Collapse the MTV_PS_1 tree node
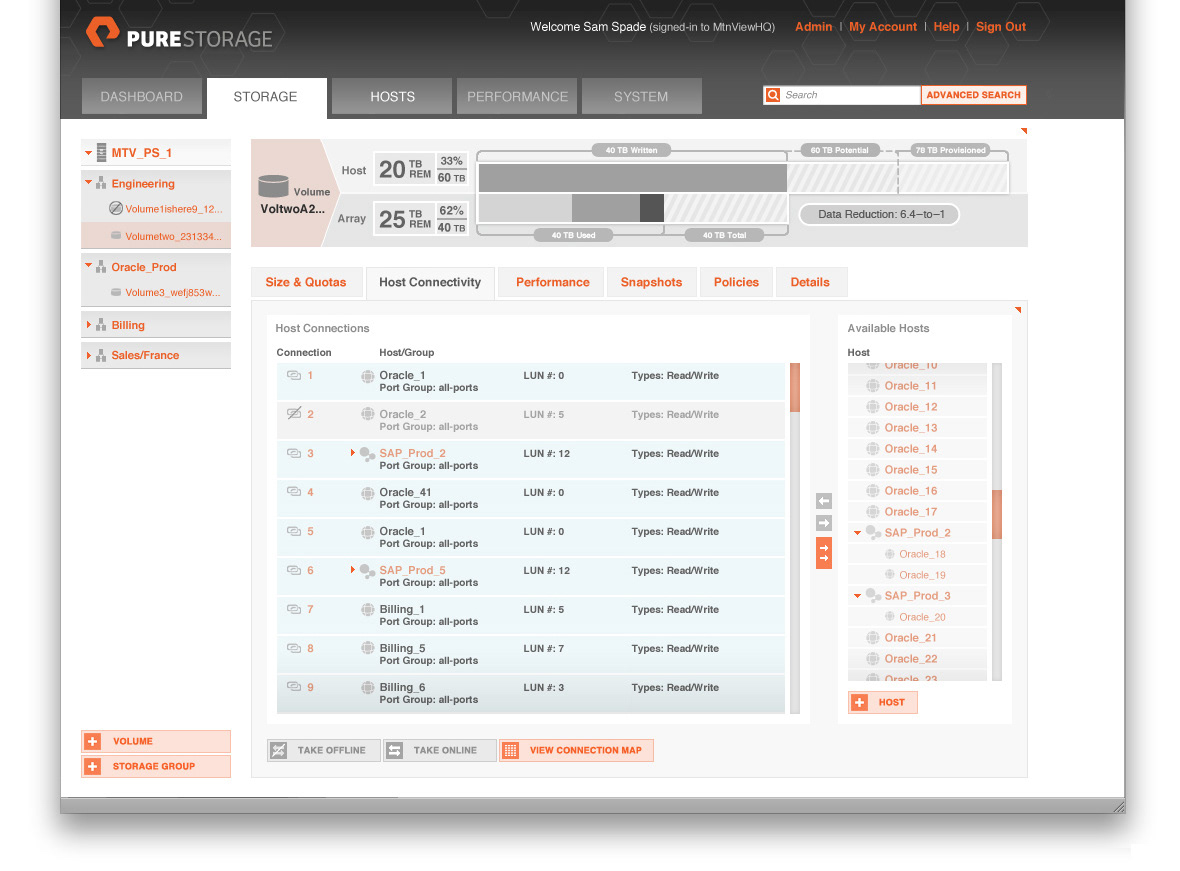The height and width of the screenshot is (871, 1180). [89, 153]
